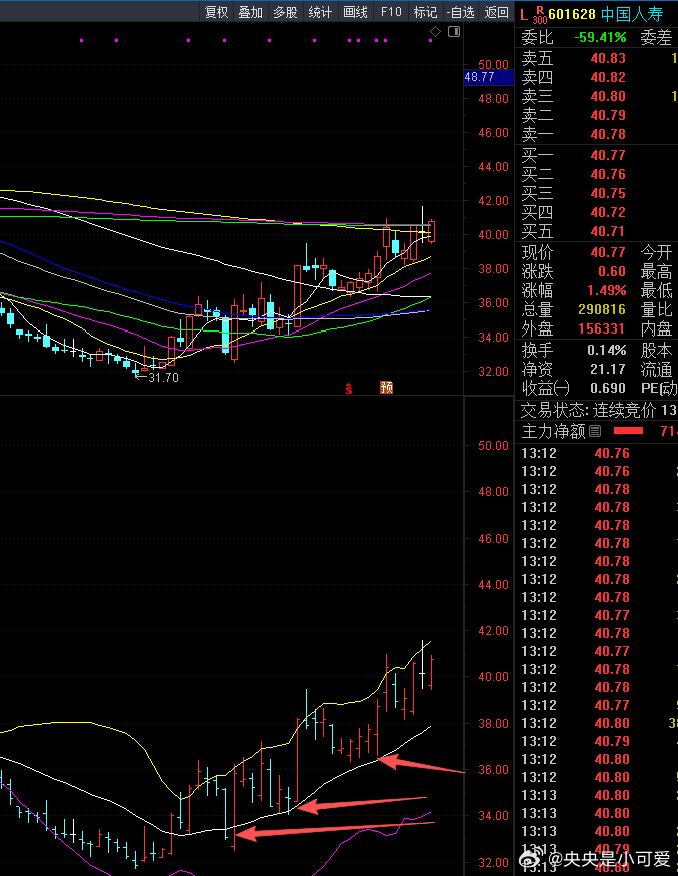Click the 38.00 label on the lower price axis

click(493, 723)
